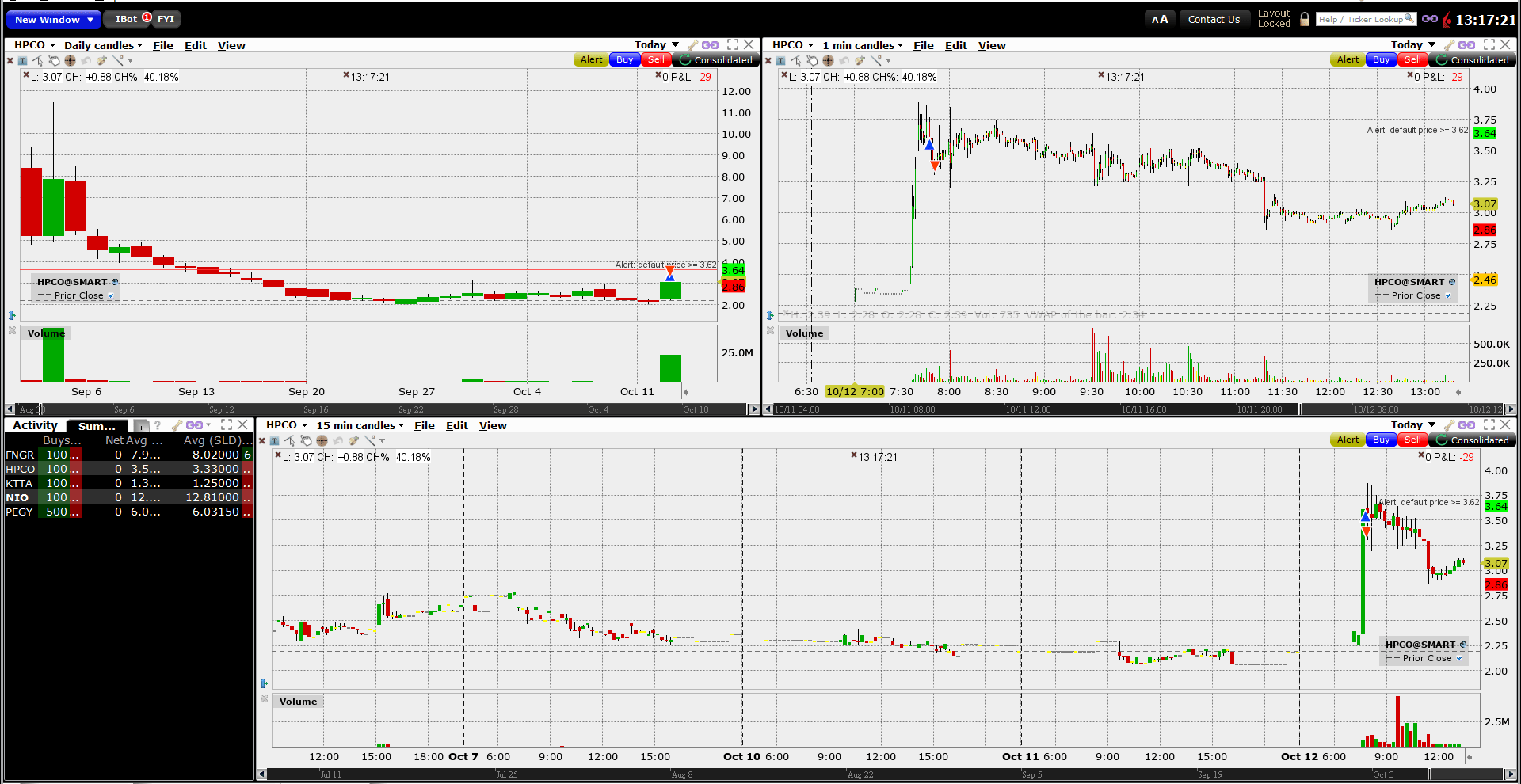Image resolution: width=1521 pixels, height=784 pixels.
Task: Toggle window group link in 1 min chart
Action: pos(1467,45)
